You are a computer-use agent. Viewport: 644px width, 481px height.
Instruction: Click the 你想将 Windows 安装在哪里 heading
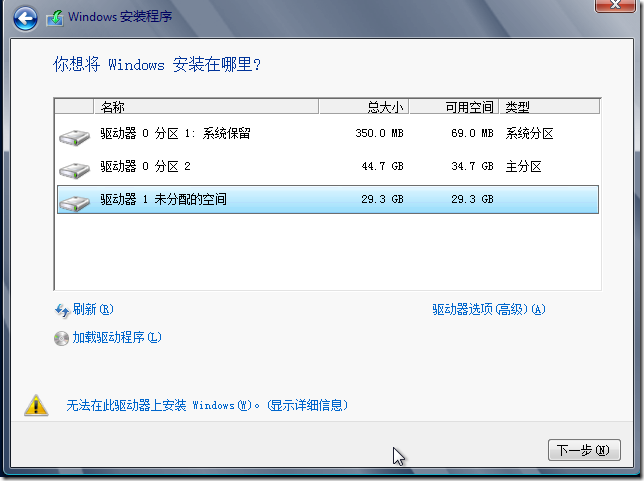click(157, 64)
